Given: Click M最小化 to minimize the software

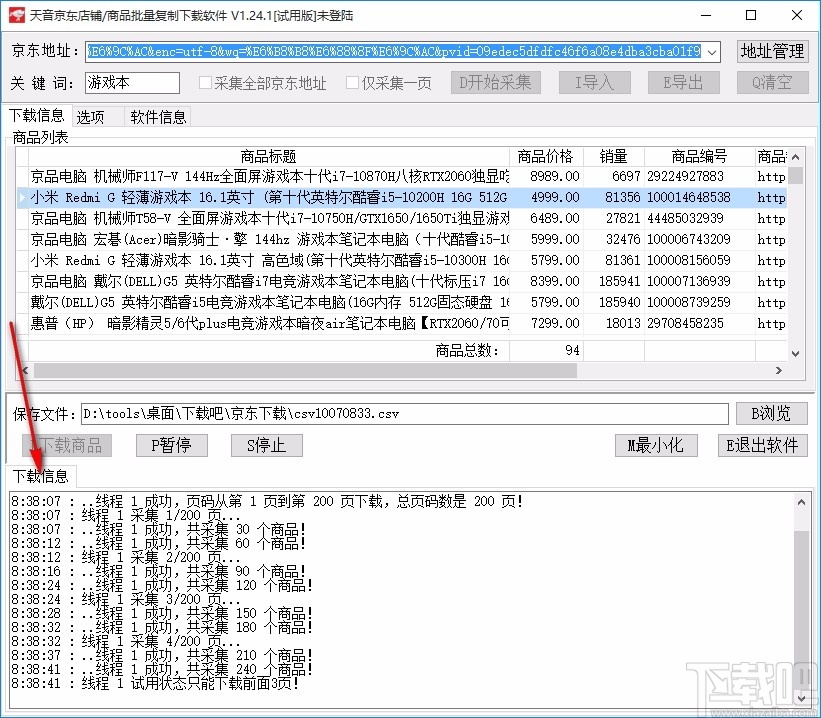Looking at the screenshot, I should tap(655, 445).
